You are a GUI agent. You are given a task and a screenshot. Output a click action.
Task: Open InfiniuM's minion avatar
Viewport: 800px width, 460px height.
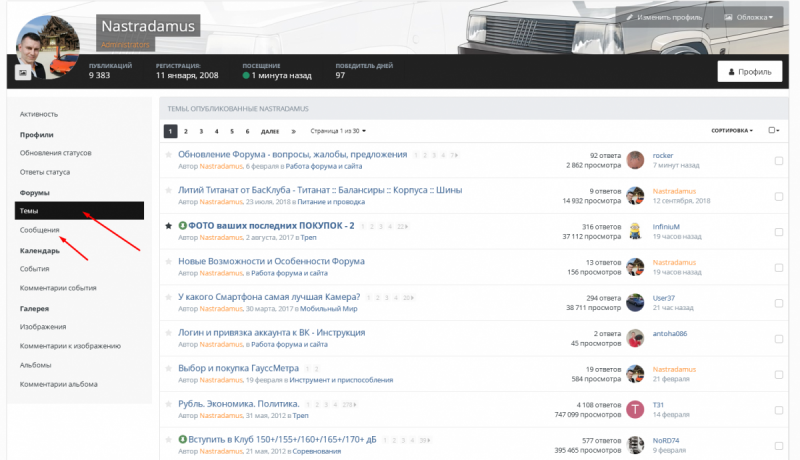tap(635, 232)
